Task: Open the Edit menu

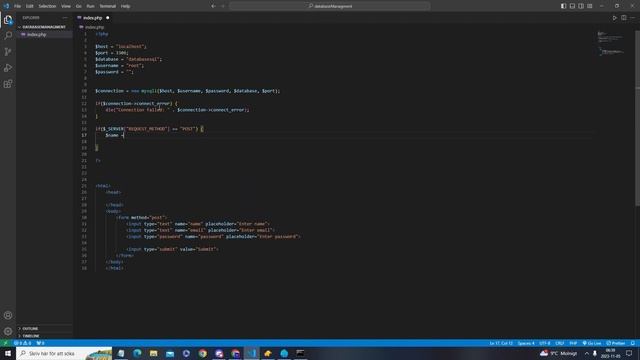Action: 29,6
